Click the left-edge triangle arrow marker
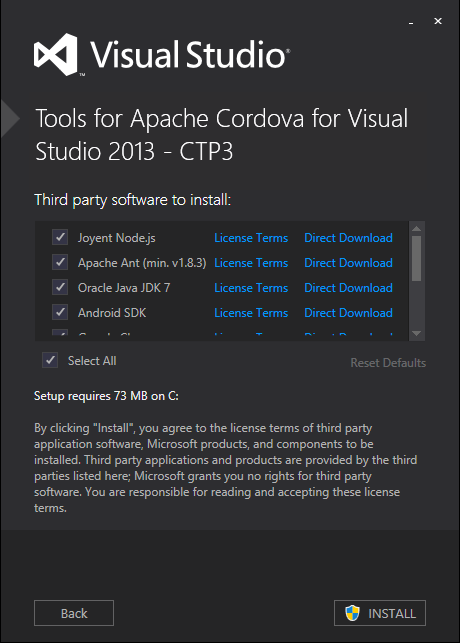This screenshot has width=460, height=643. pyautogui.click(x=10, y=119)
